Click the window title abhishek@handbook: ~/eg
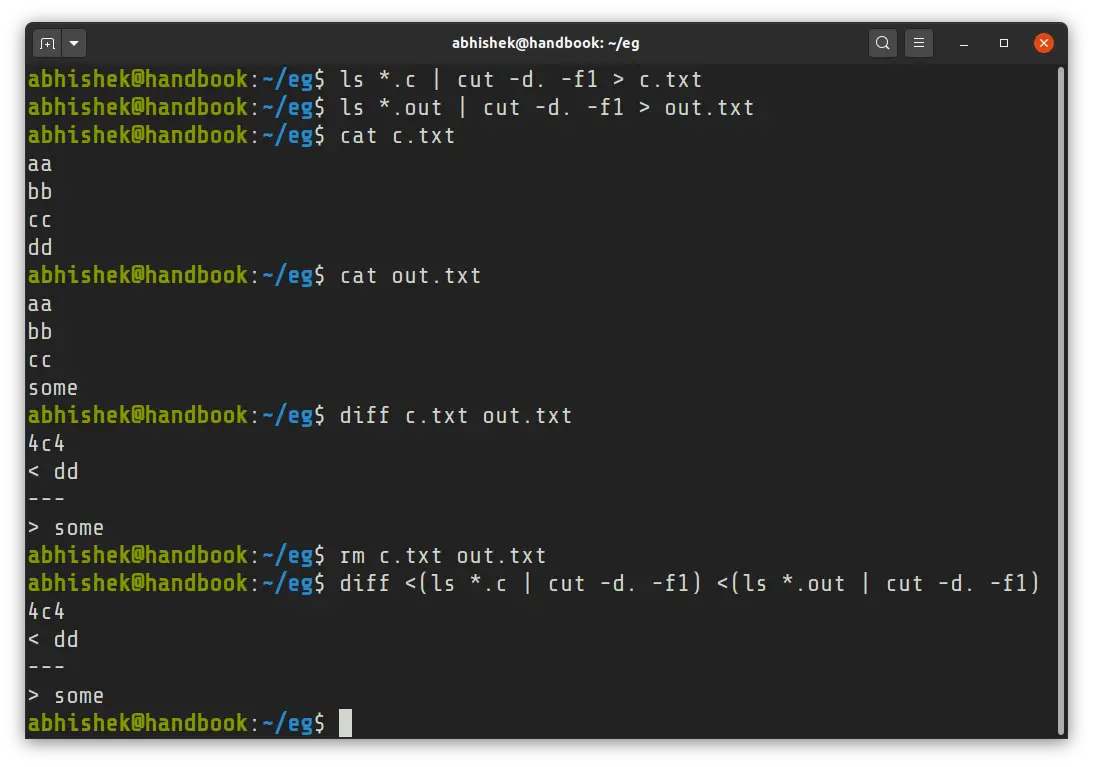 click(x=546, y=42)
